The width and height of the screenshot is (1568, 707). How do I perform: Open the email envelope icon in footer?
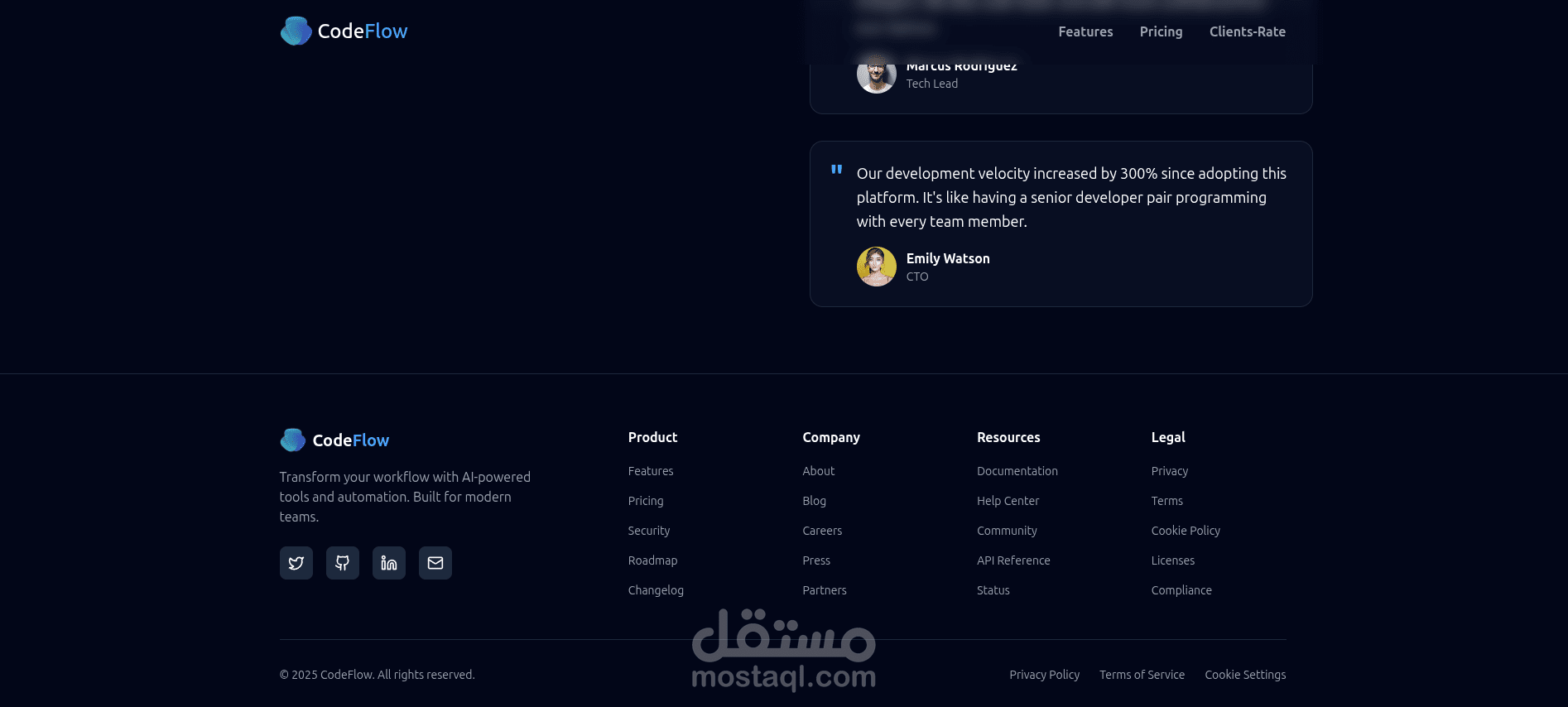point(435,563)
